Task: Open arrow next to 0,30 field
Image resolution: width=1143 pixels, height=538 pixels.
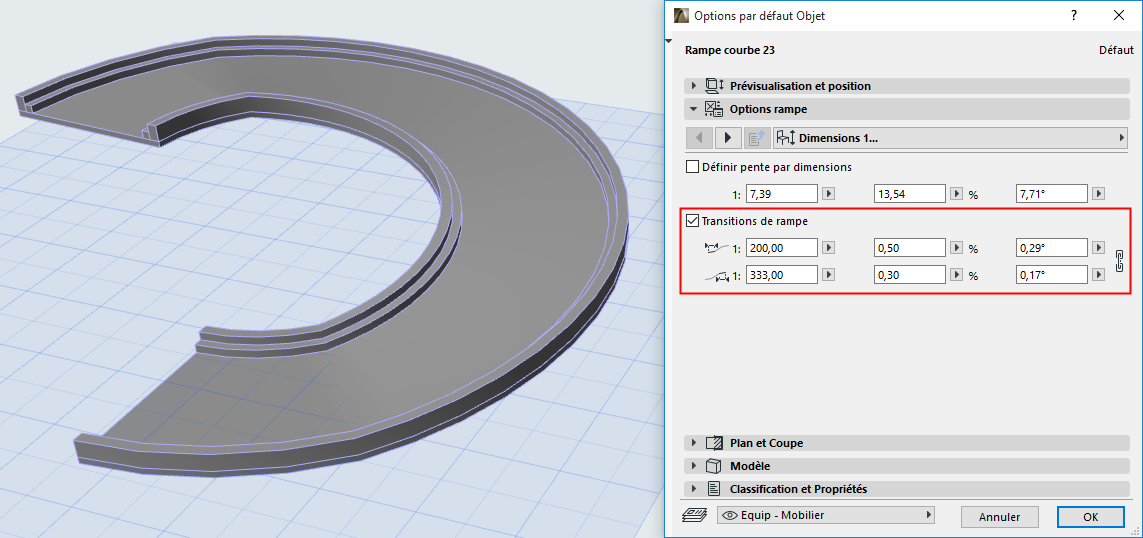Action: [x=956, y=275]
